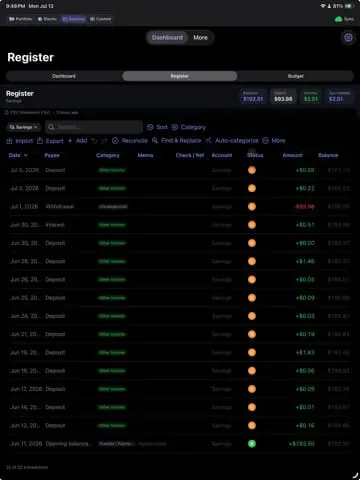Open the Savings account dropdown

pos(23,127)
